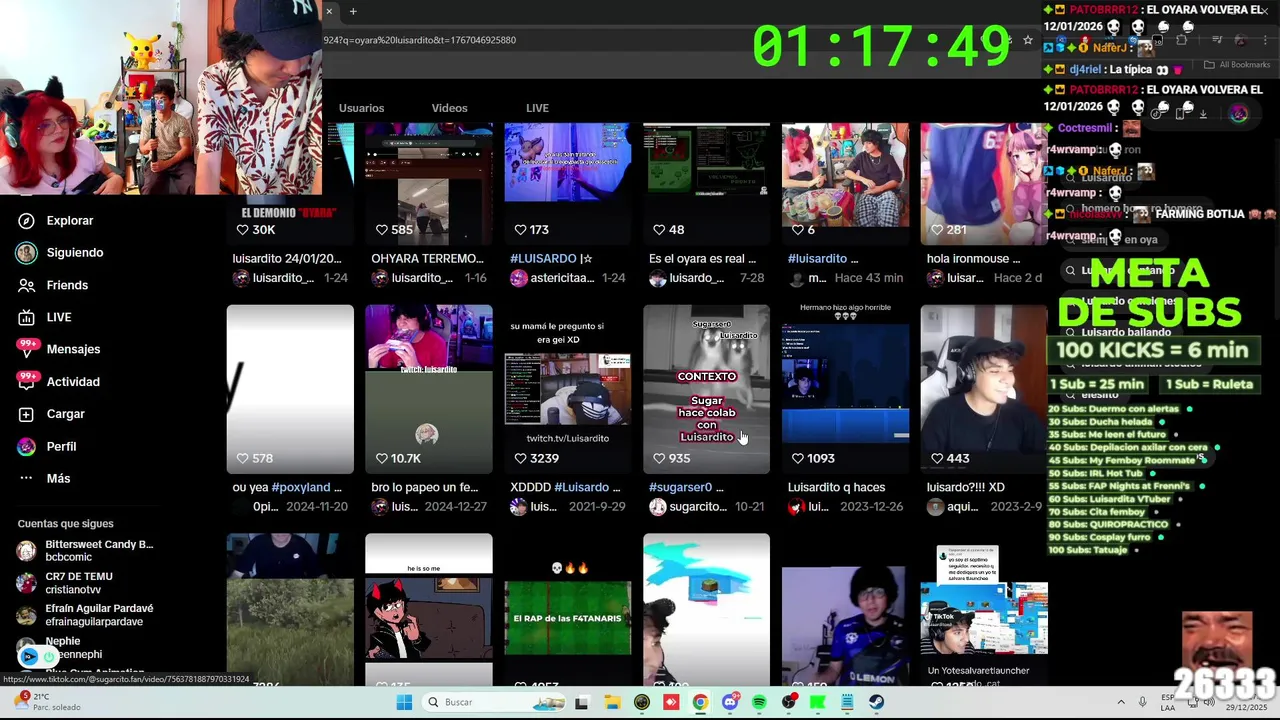
Task: Open the All Bookmarks folder
Action: pos(1236,65)
